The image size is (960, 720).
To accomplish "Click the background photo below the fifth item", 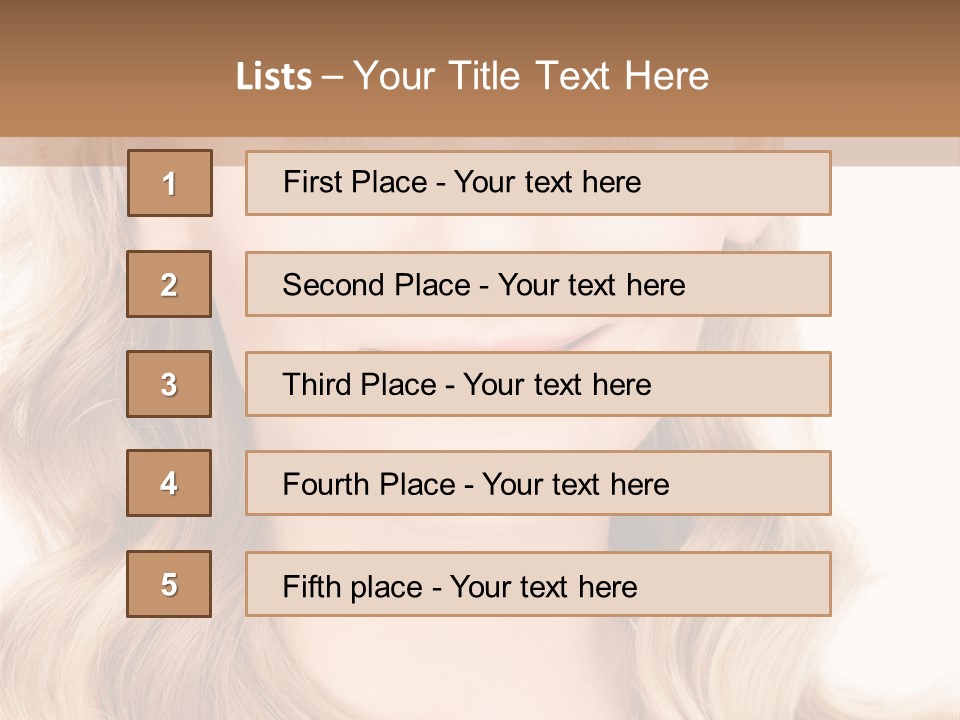I will pos(480,670).
